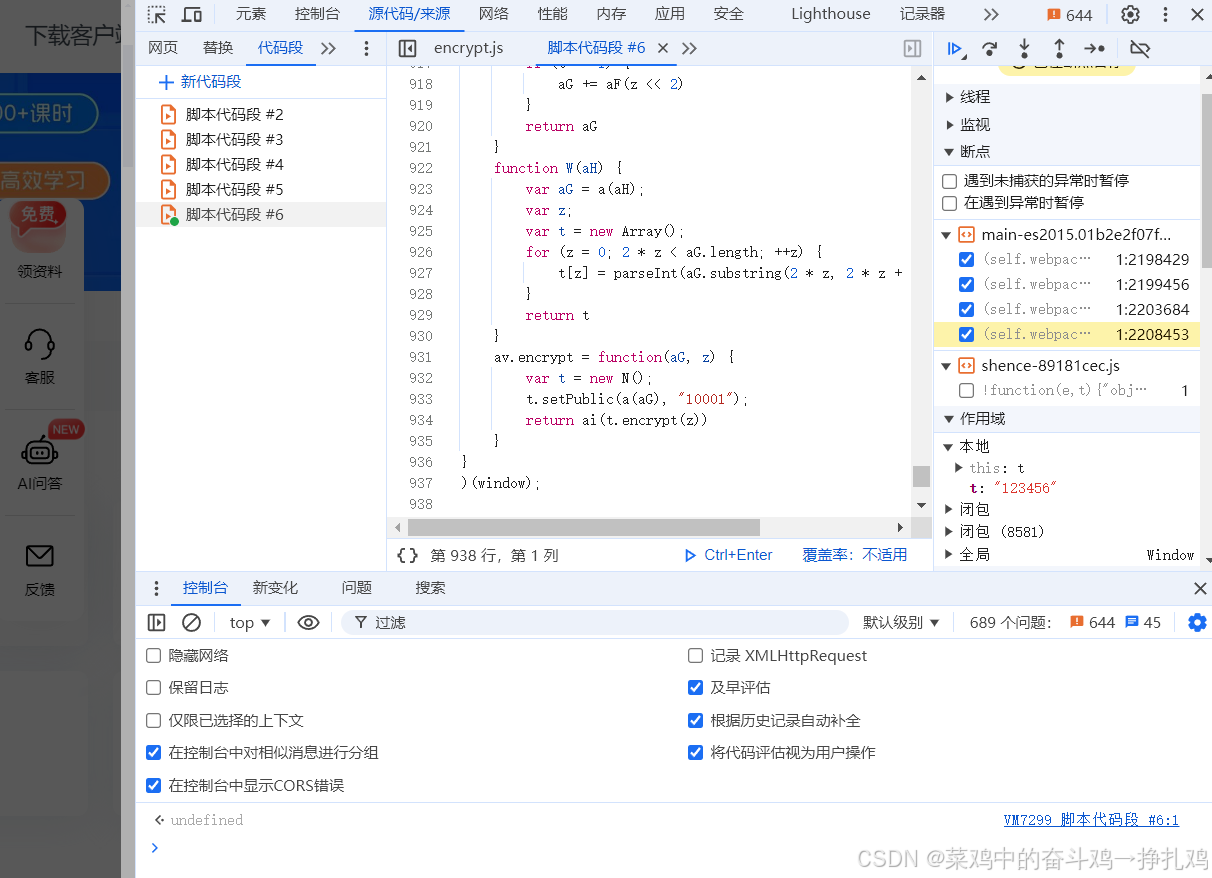Open the top context dropdown
Image resolution: width=1212 pixels, height=878 pixels.
(250, 622)
